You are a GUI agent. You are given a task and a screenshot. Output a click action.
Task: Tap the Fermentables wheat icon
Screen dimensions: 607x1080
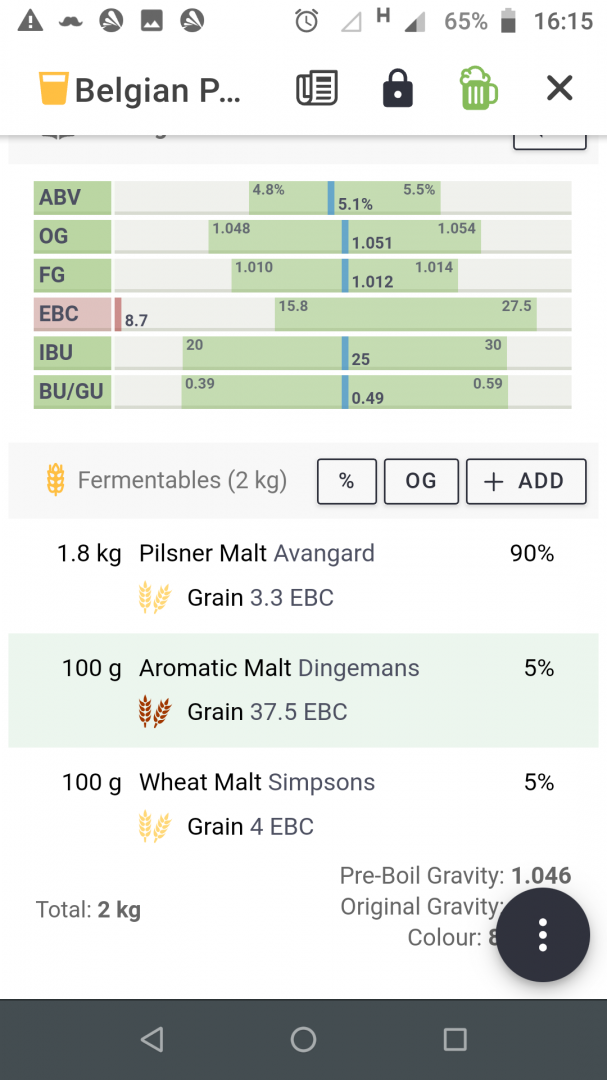click(56, 480)
